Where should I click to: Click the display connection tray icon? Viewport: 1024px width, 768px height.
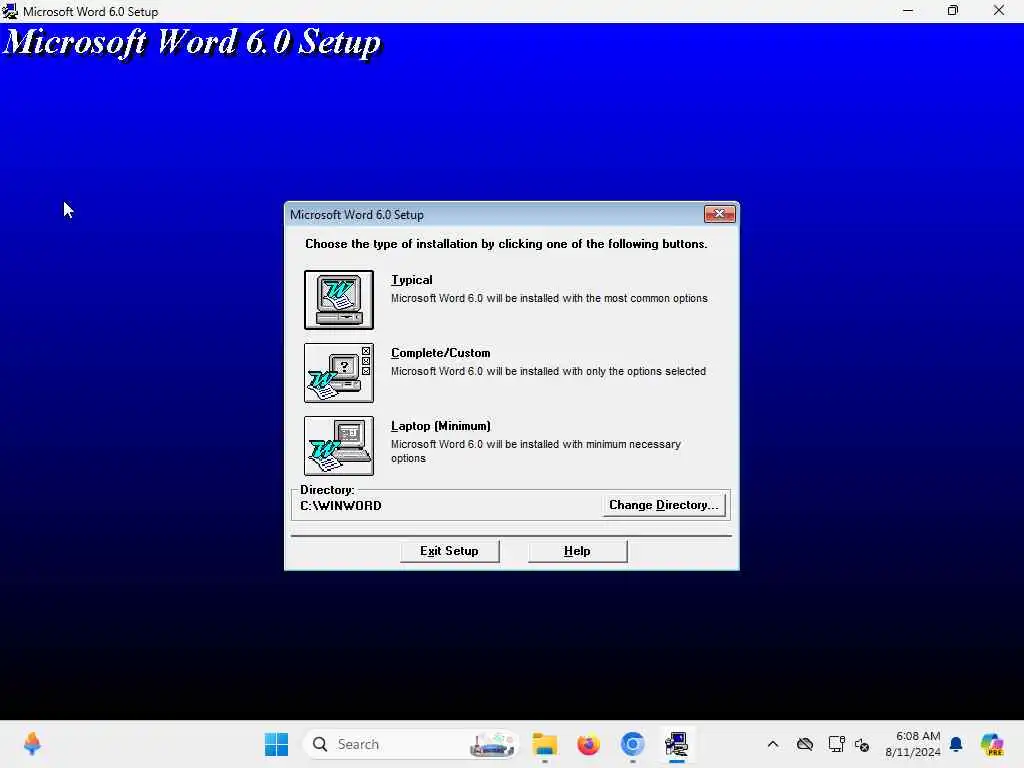coord(837,744)
